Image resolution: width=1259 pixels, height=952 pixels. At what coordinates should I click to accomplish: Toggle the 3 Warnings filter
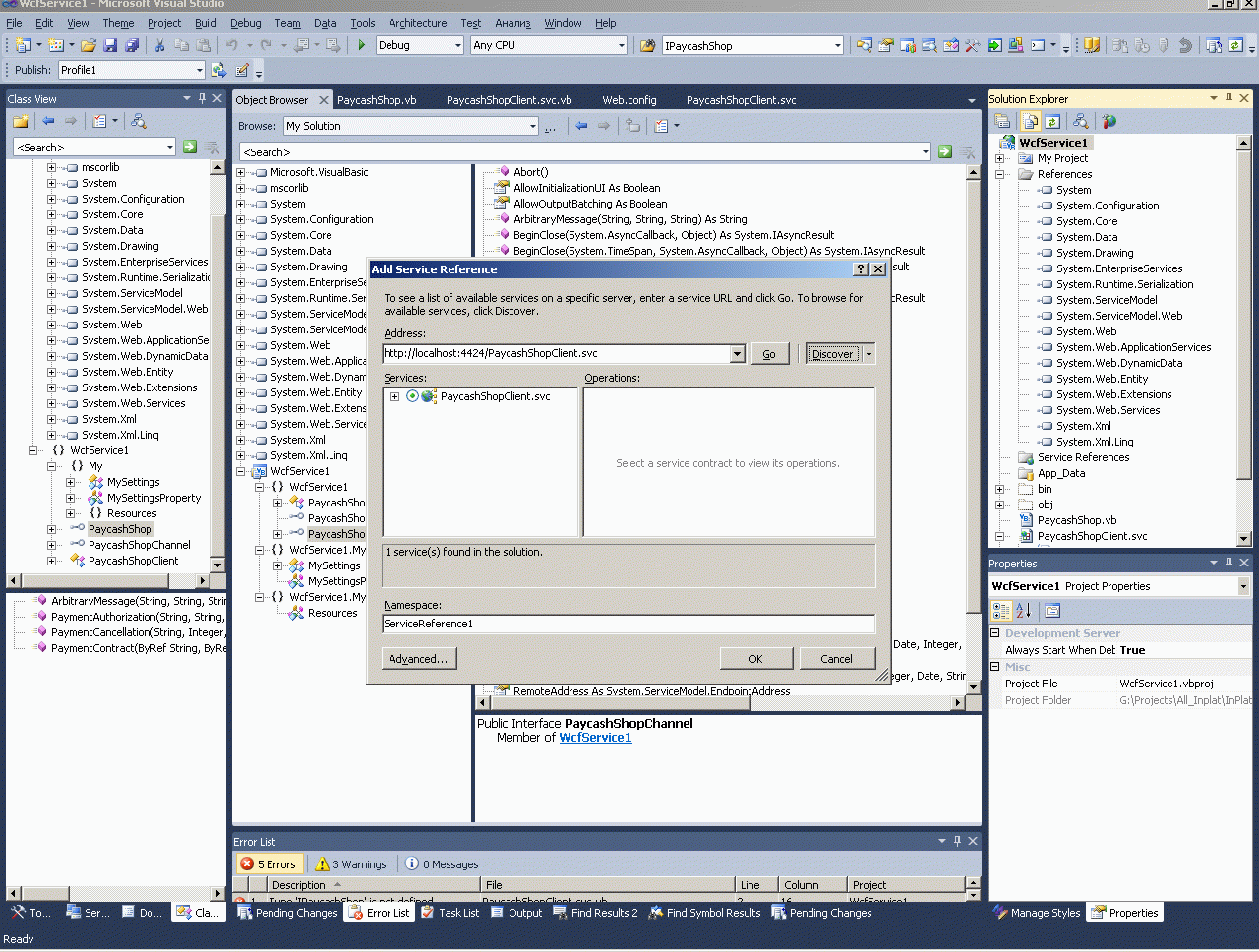[x=351, y=864]
